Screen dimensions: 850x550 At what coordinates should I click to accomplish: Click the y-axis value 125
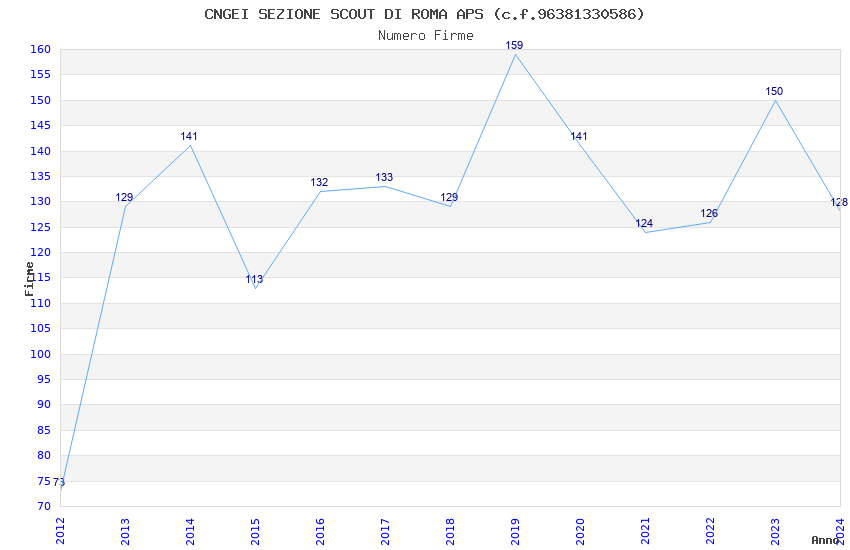click(41, 227)
